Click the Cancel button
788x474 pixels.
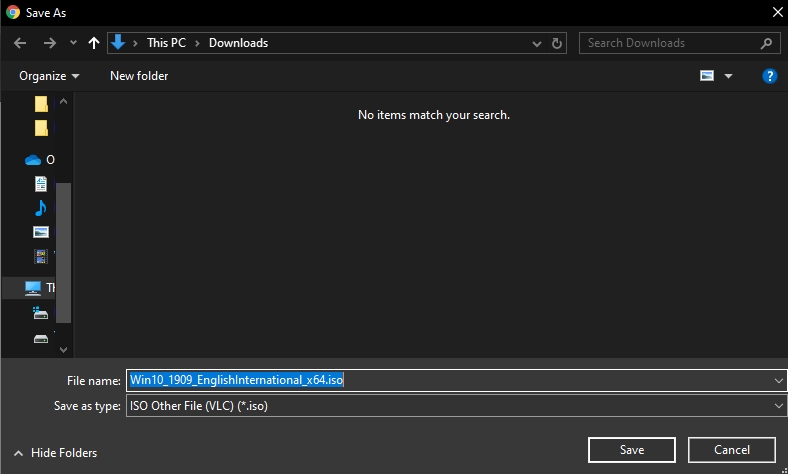[x=732, y=450]
